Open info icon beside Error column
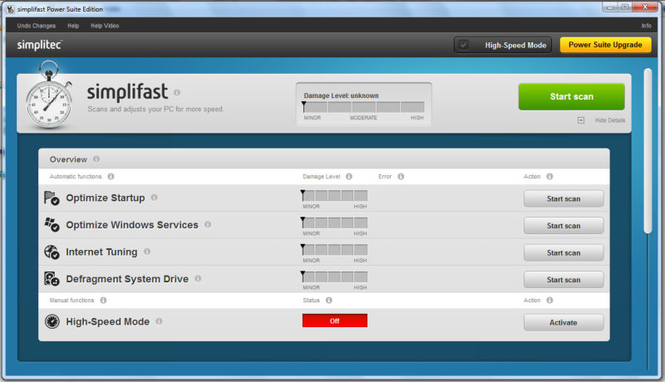665x382 pixels. tap(401, 176)
